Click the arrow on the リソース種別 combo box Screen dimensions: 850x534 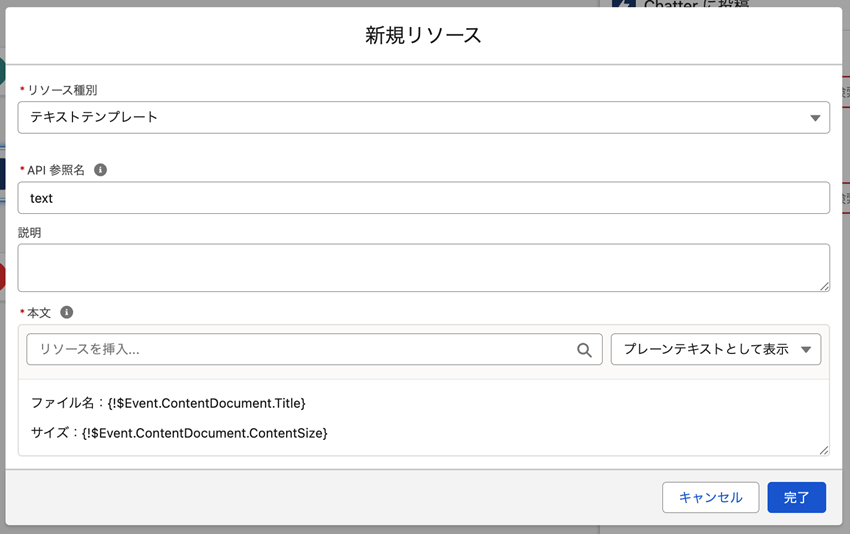(x=814, y=118)
